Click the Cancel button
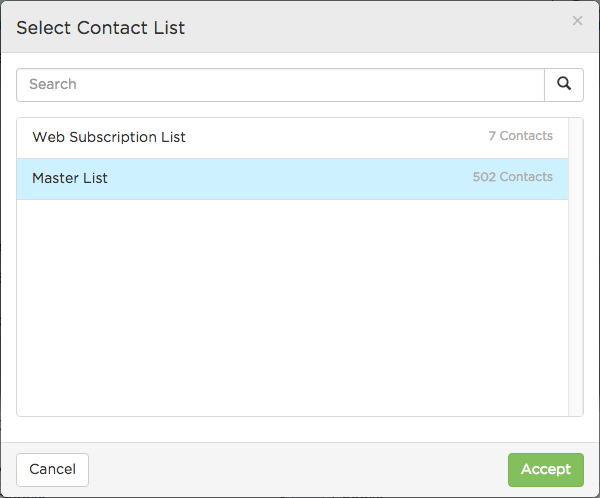 pos(52,470)
